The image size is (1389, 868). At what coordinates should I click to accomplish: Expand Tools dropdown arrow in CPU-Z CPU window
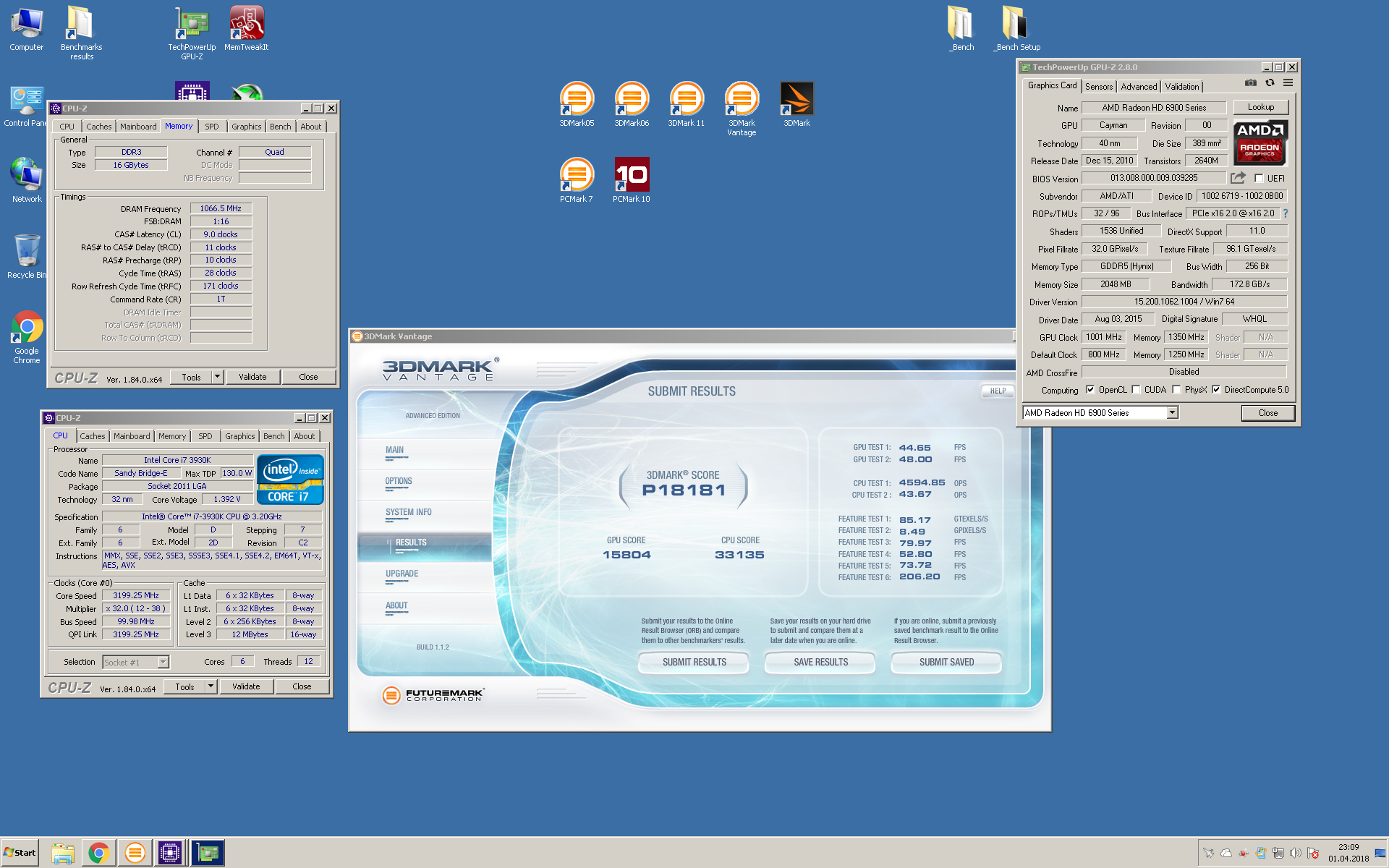[211, 686]
